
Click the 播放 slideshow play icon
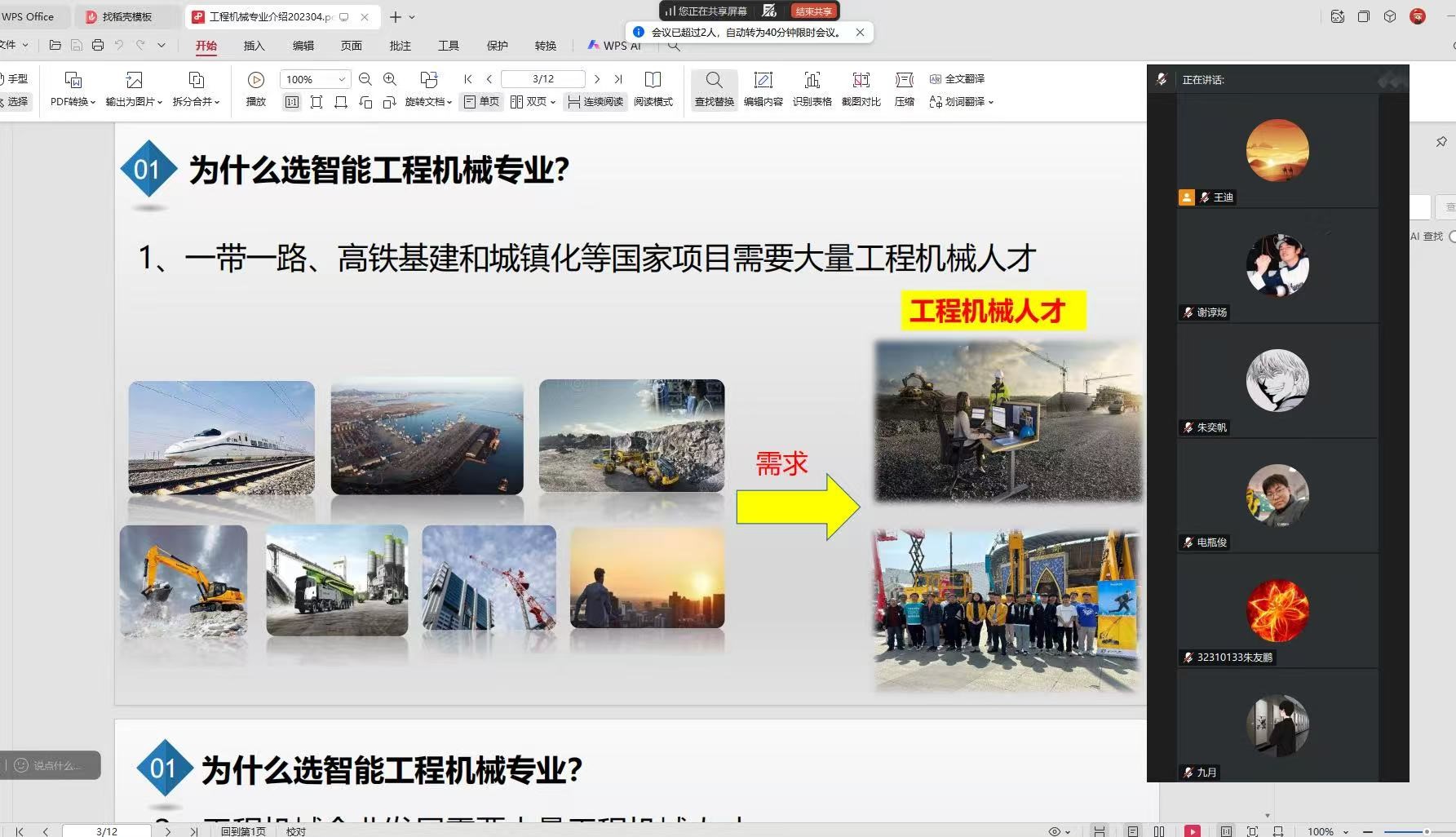(x=256, y=80)
